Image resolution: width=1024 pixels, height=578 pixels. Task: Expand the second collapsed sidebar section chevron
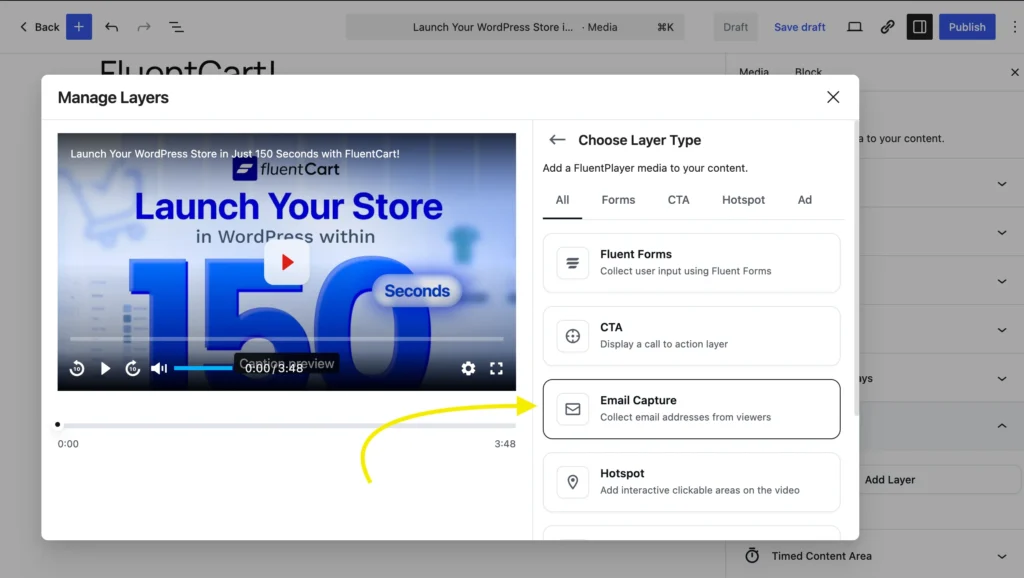[1002, 232]
